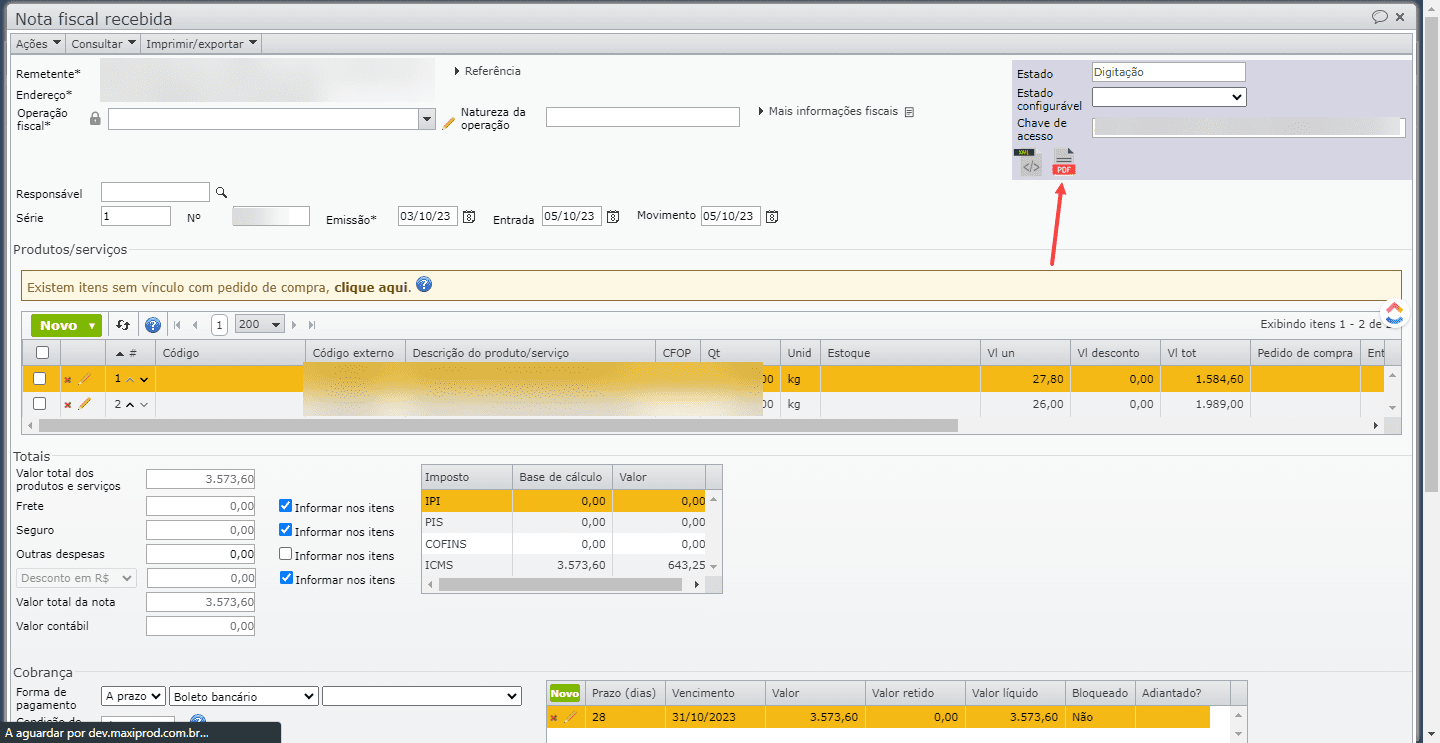Open the Desconto em R$ dropdown
1440x743 pixels.
[x=77, y=578]
